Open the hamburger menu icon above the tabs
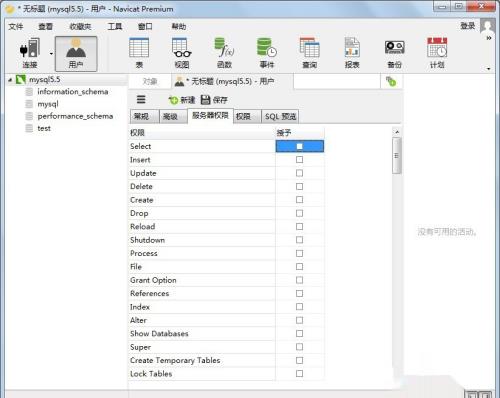The height and width of the screenshot is (398, 500). tap(141, 99)
